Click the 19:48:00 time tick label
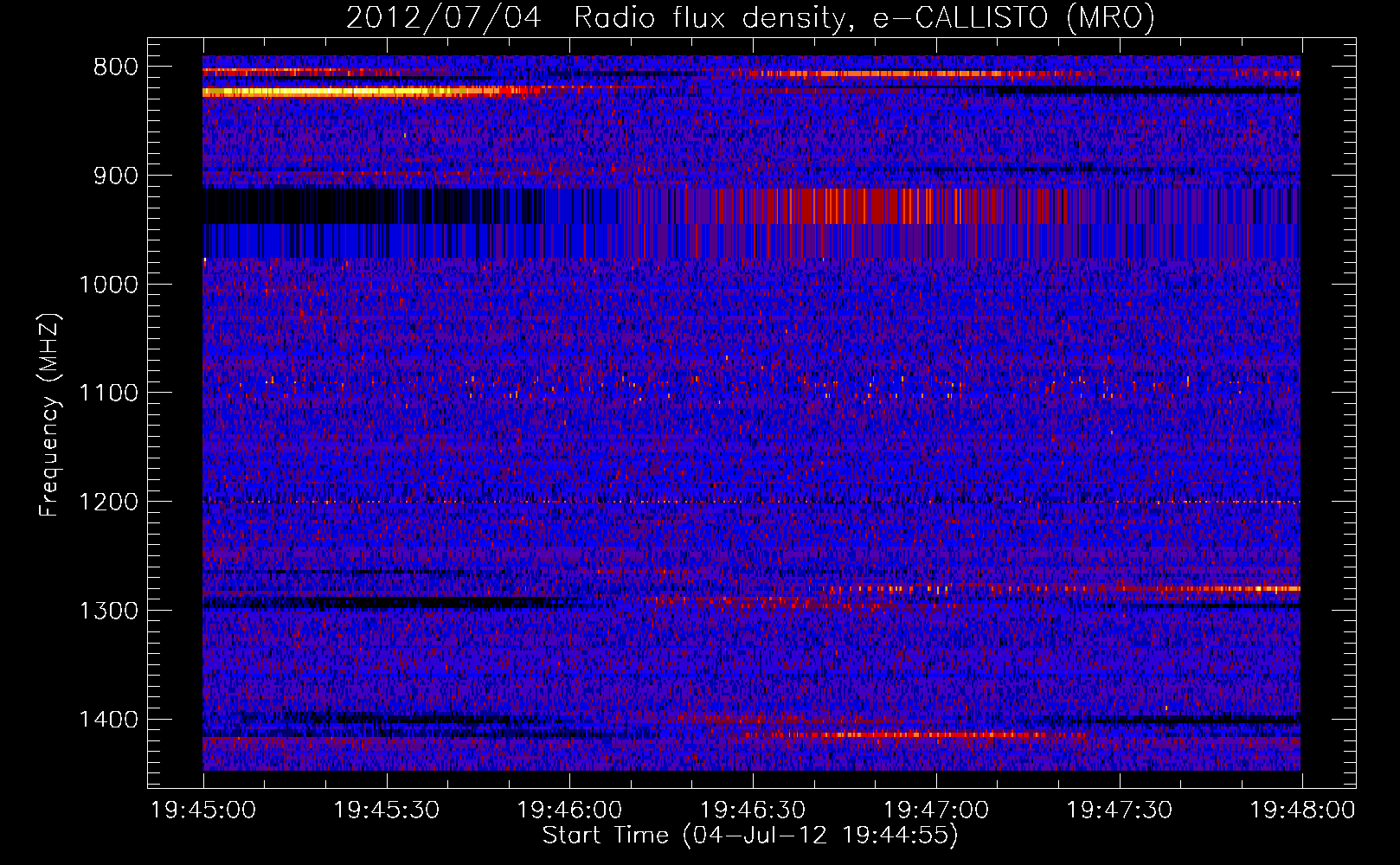 [x=1302, y=811]
